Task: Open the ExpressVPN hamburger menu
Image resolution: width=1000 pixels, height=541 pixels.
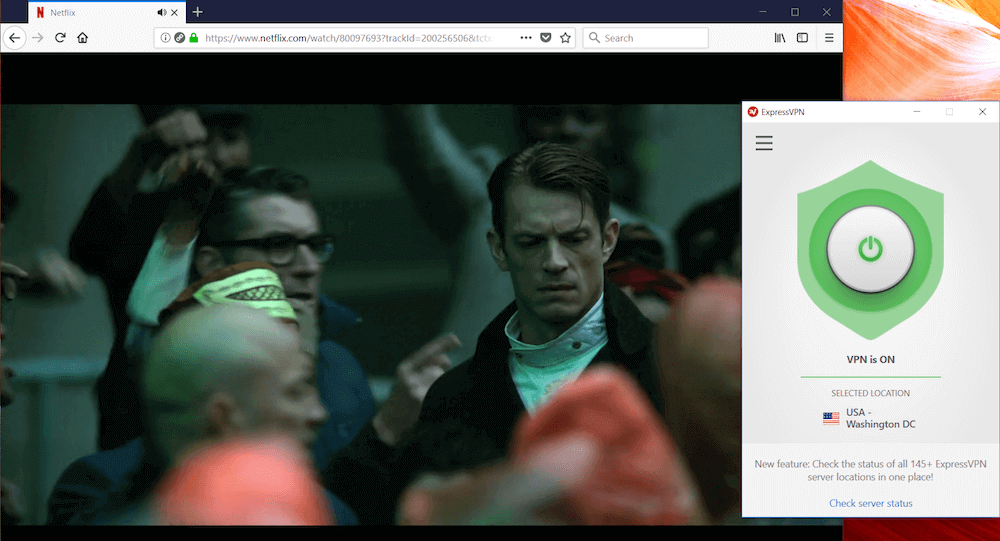Action: pos(764,143)
